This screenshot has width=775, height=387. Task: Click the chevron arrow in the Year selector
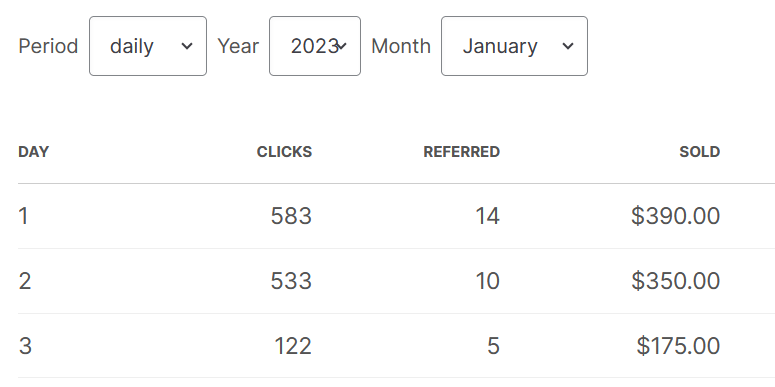[342, 46]
